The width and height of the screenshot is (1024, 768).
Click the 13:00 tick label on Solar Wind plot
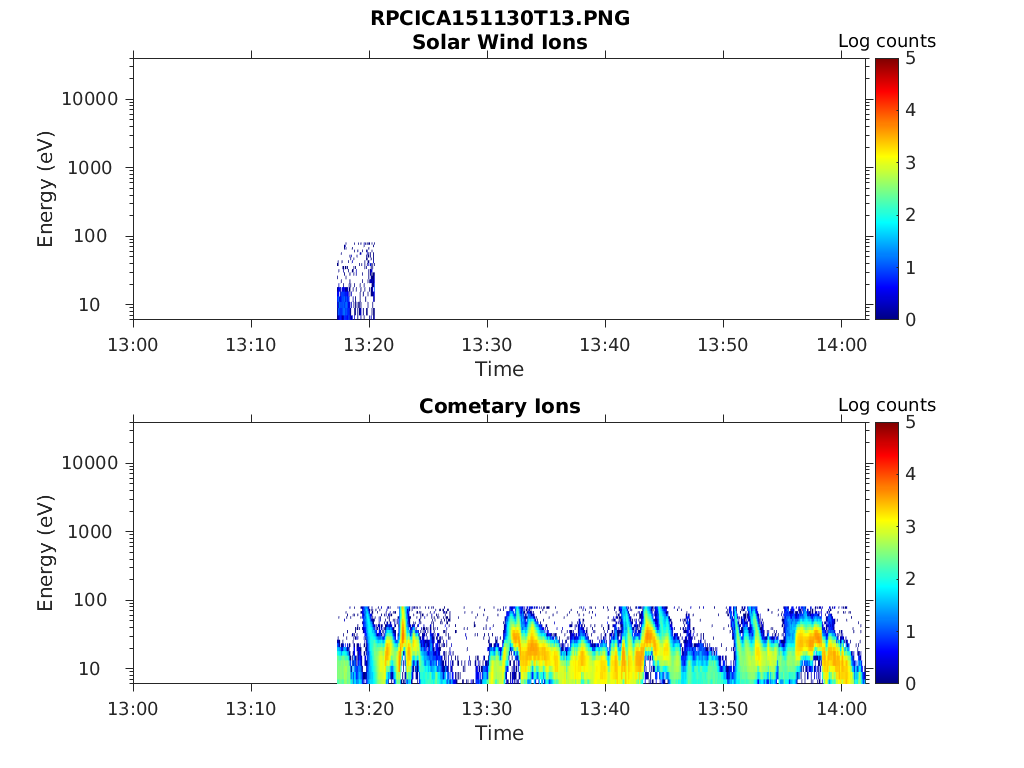click(133, 344)
